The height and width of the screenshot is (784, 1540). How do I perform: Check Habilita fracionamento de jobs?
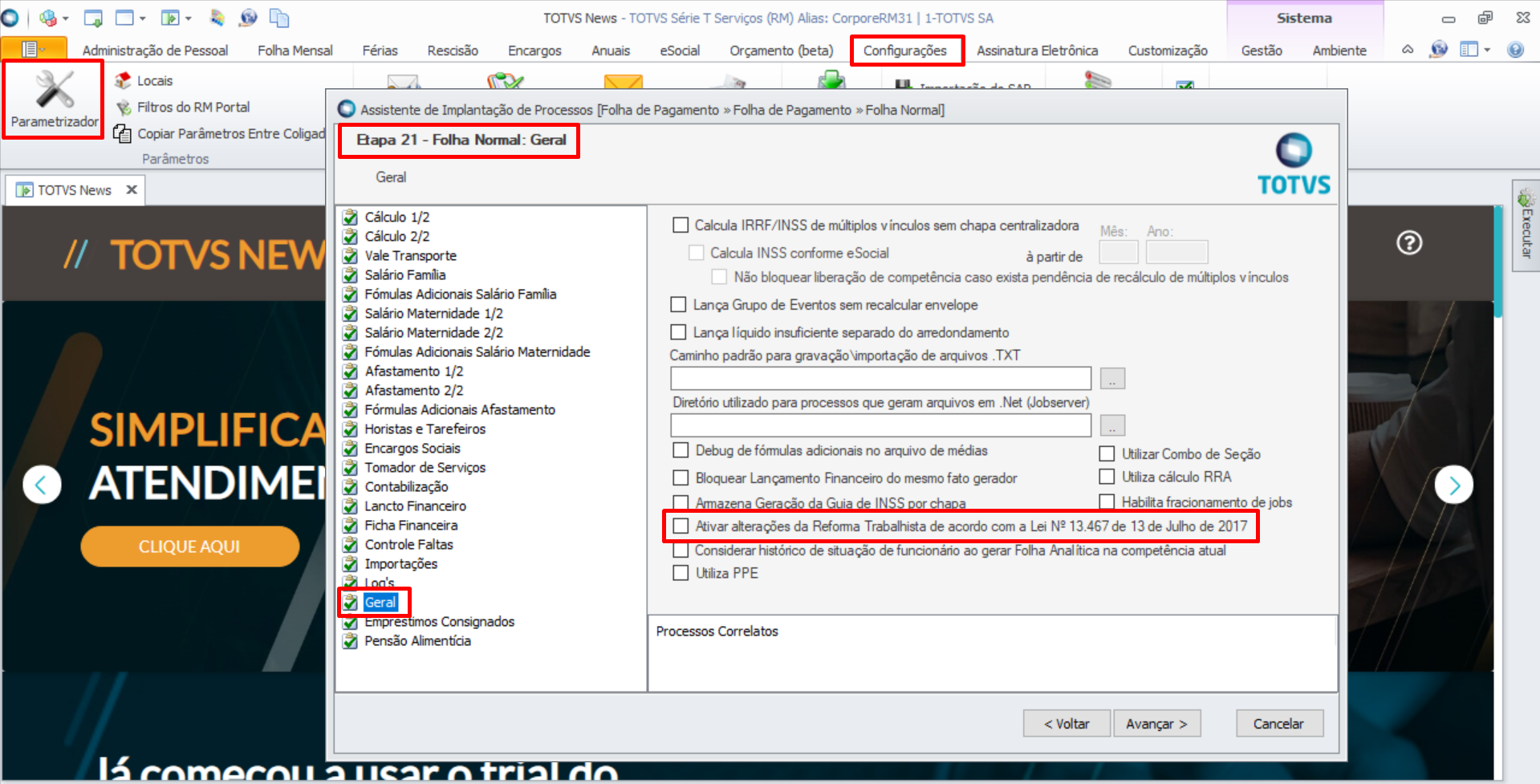click(1107, 502)
